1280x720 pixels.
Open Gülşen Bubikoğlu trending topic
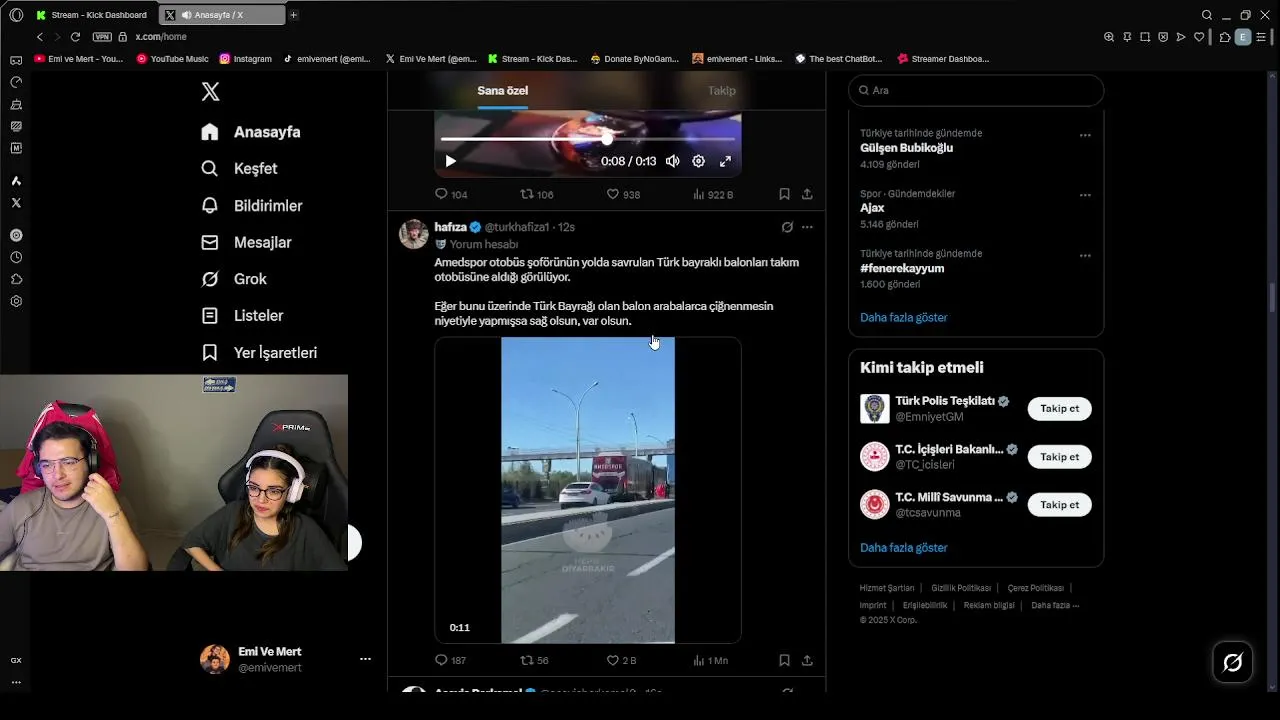[906, 148]
